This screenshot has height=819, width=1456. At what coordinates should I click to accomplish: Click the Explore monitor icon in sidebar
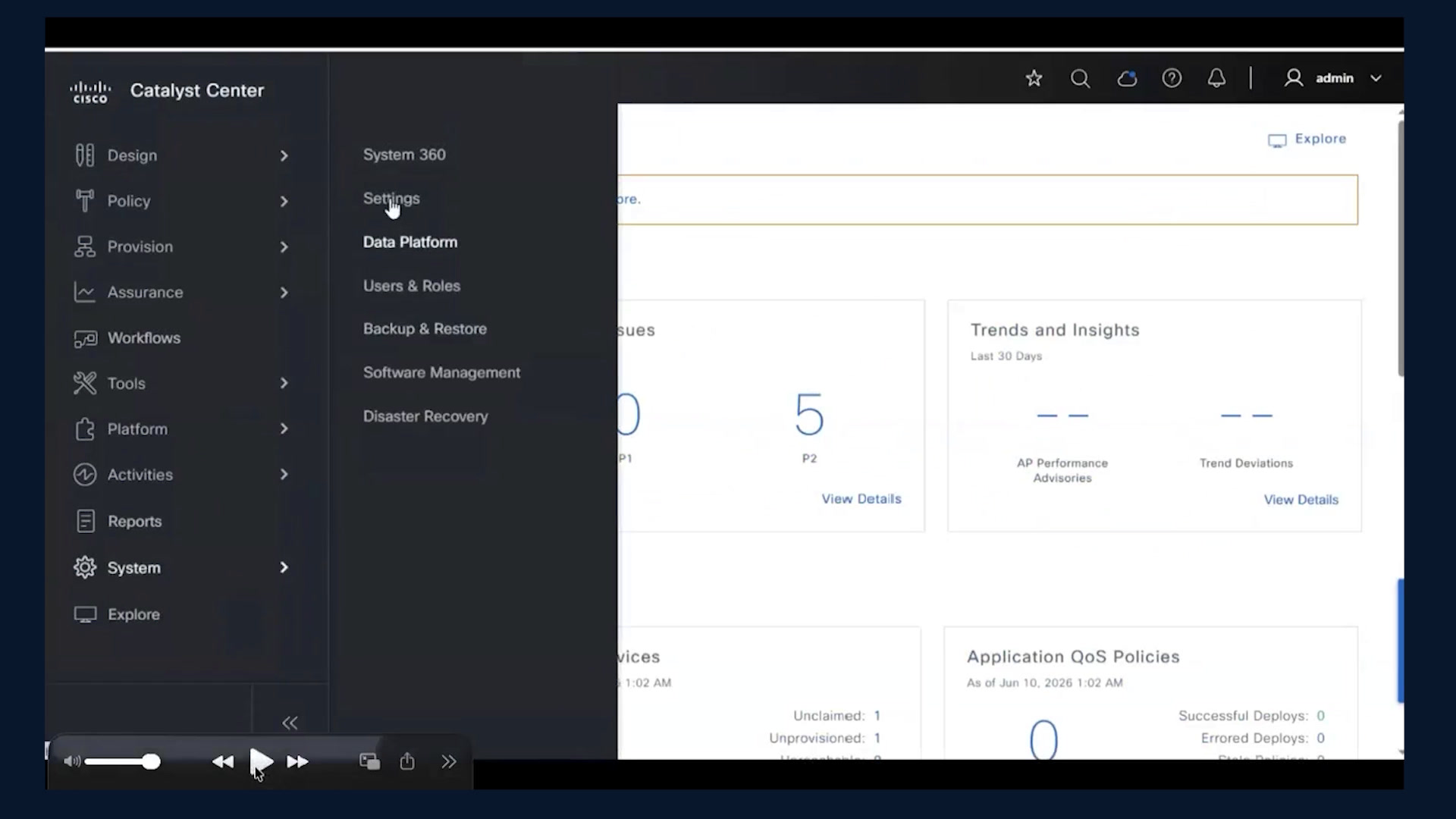click(x=85, y=614)
